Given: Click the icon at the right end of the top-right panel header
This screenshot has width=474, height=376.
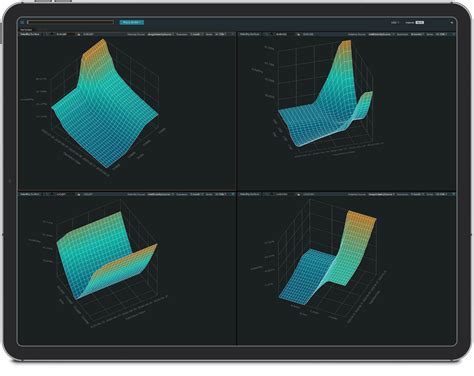Looking at the screenshot, I should tap(453, 34).
